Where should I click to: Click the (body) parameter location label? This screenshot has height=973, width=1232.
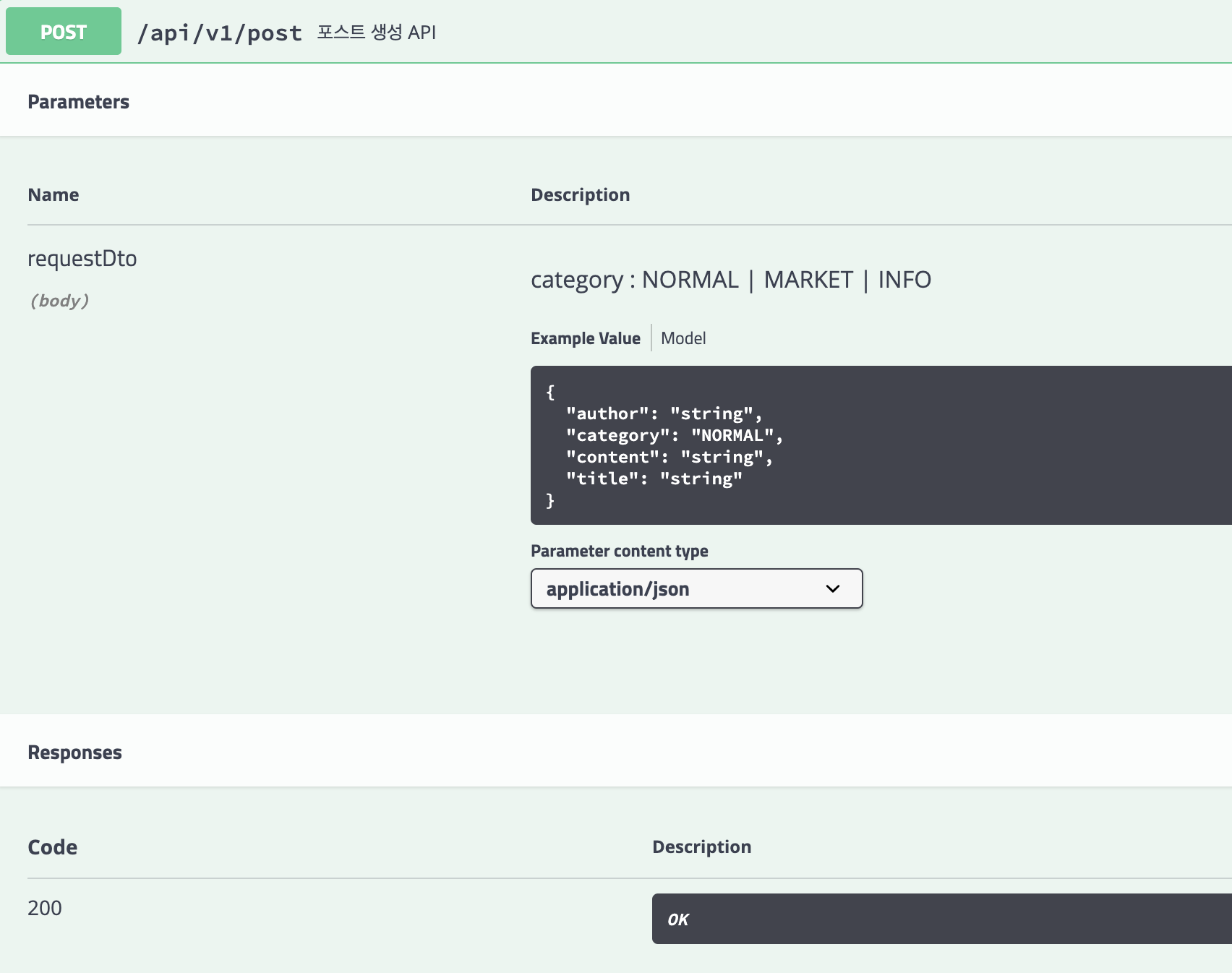tap(59, 301)
